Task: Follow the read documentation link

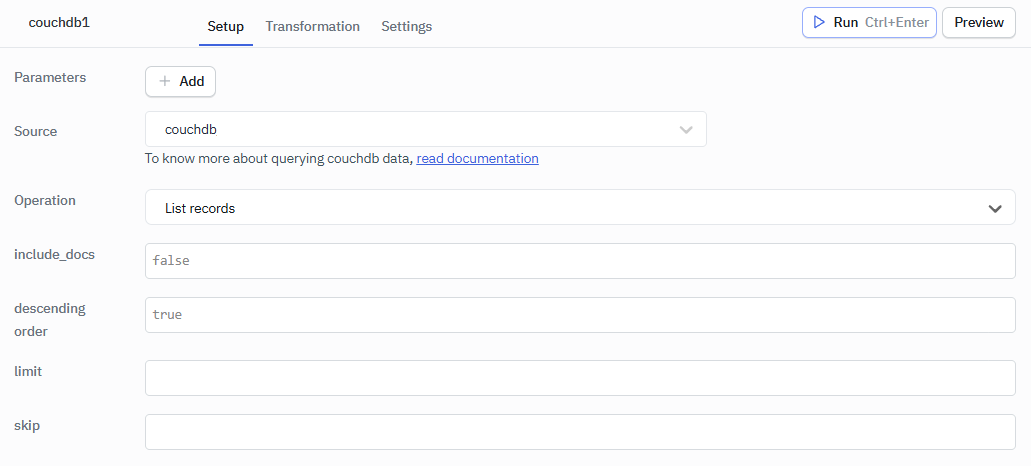Action: (477, 158)
